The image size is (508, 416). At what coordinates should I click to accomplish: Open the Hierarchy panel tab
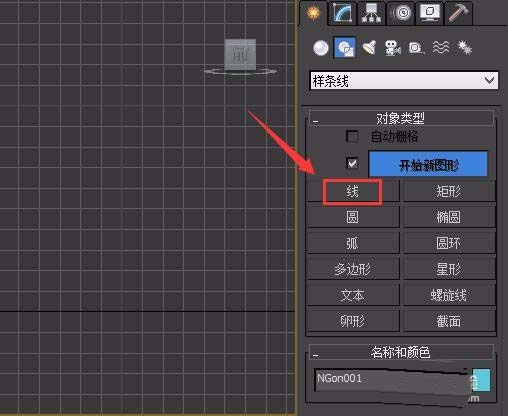[371, 13]
